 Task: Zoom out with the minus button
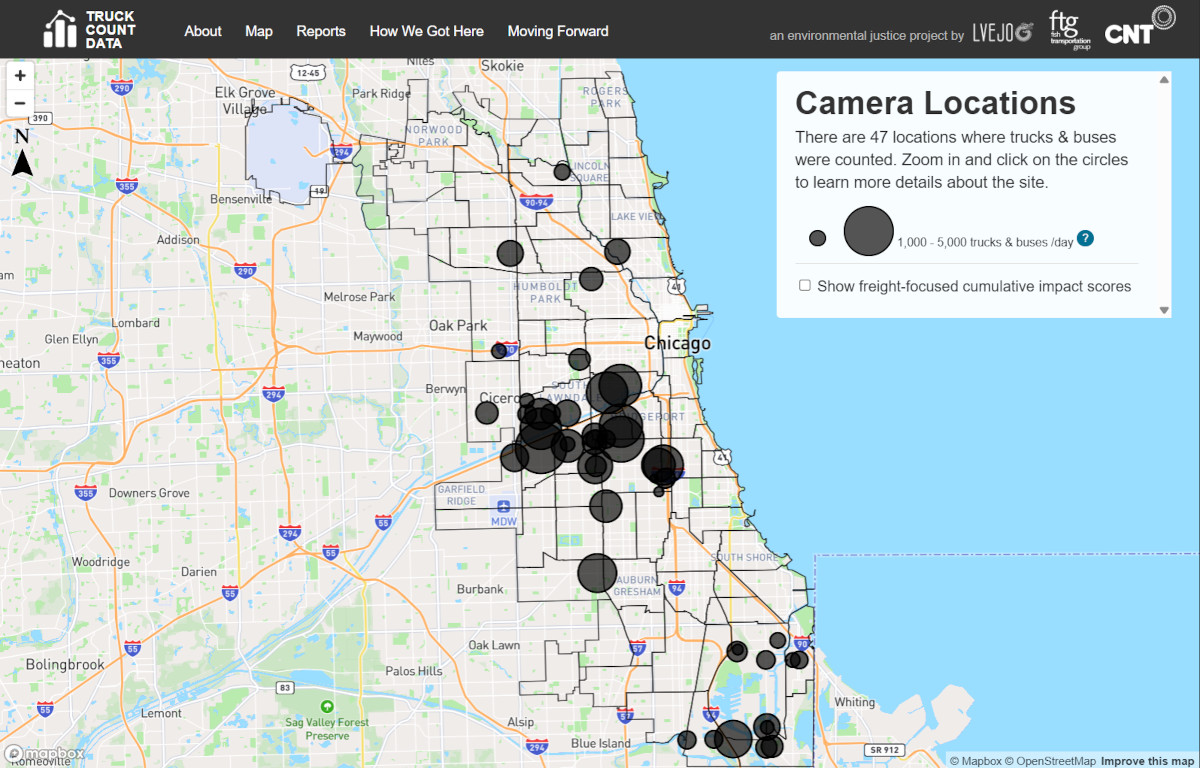pyautogui.click(x=20, y=103)
